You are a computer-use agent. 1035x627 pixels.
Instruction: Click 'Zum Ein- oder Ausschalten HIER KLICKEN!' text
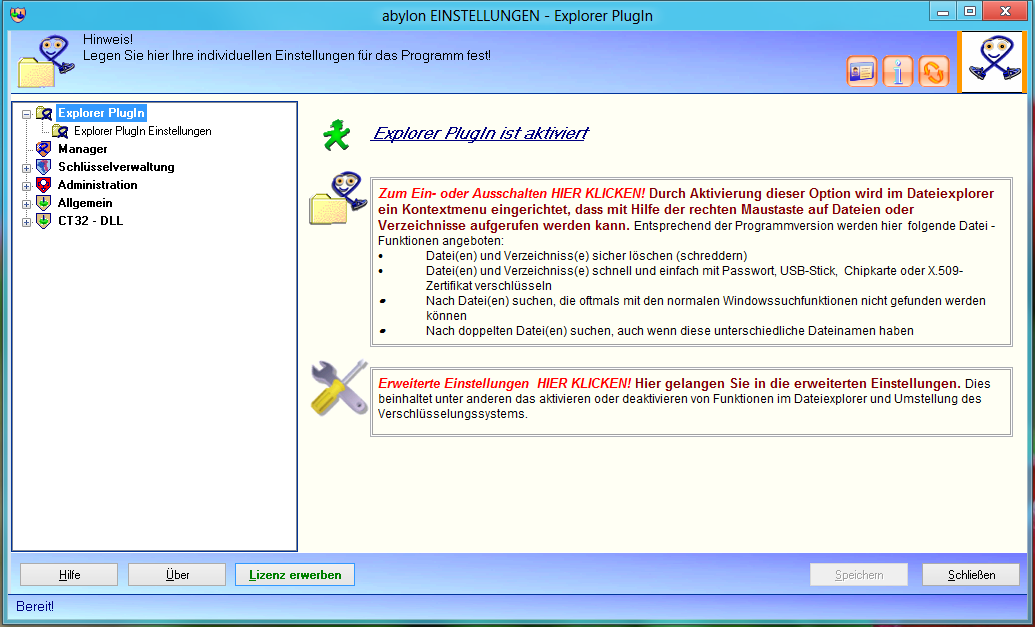click(x=512, y=193)
